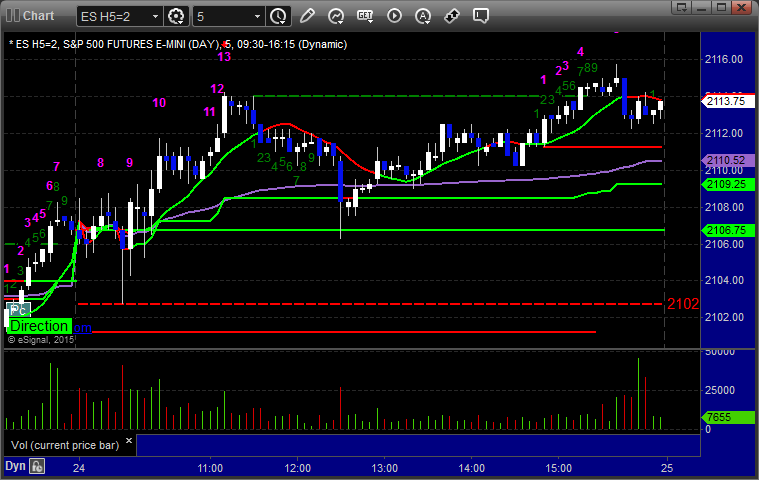Image resolution: width=759 pixels, height=480 pixels.
Task: Open the alerts 'A' menu
Action: click(423, 16)
